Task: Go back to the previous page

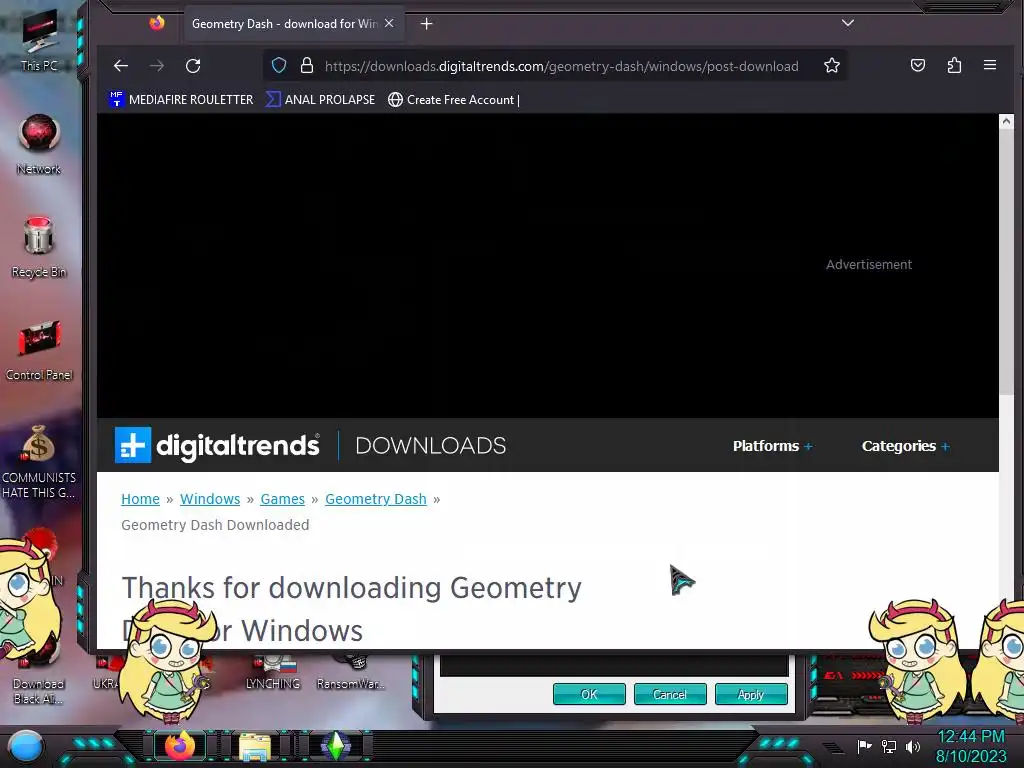Action: click(121, 66)
